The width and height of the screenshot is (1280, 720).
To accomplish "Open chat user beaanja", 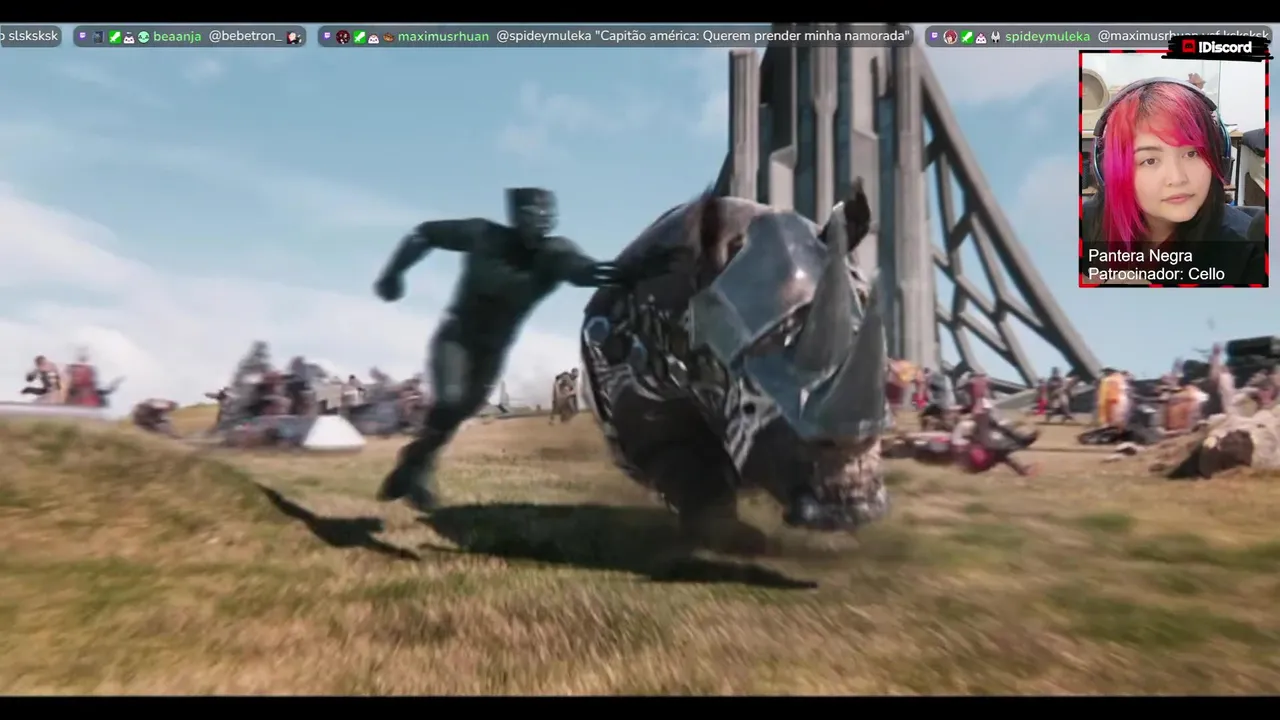I will pos(177,36).
